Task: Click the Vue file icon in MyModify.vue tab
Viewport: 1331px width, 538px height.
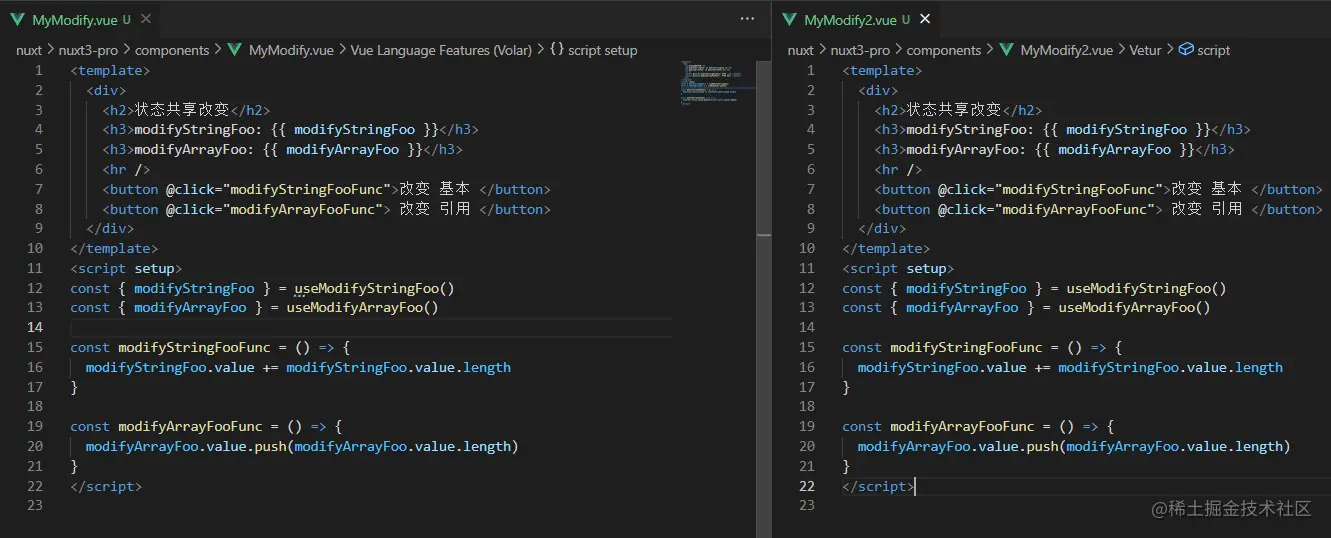Action: point(18,20)
